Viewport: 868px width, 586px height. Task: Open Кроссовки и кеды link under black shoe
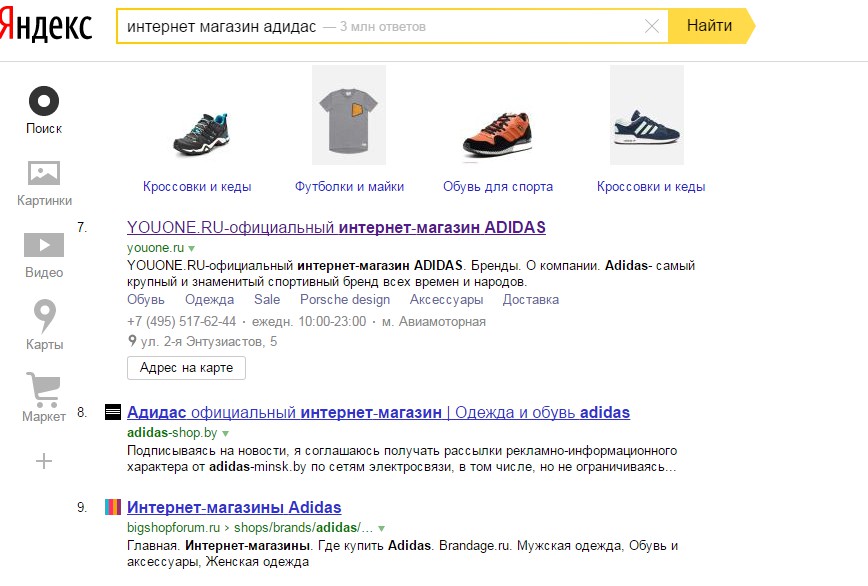coord(197,186)
